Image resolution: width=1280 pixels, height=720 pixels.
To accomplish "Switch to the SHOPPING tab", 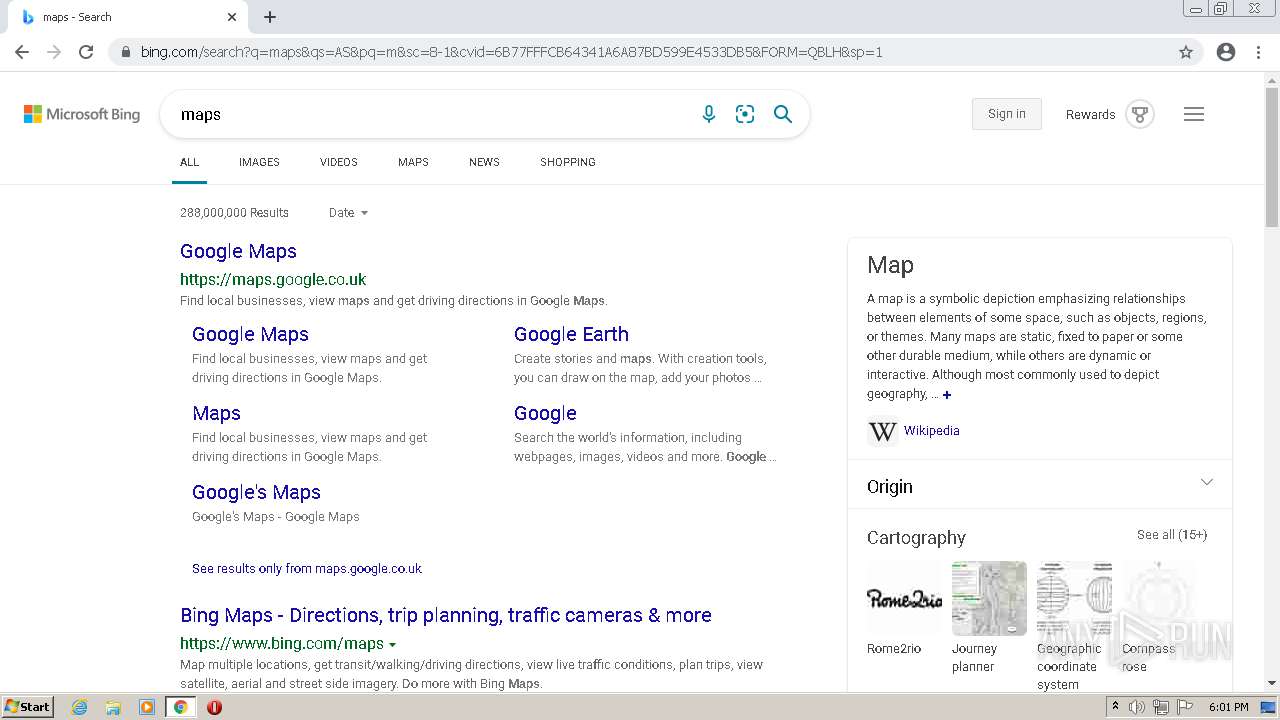I will 568,162.
